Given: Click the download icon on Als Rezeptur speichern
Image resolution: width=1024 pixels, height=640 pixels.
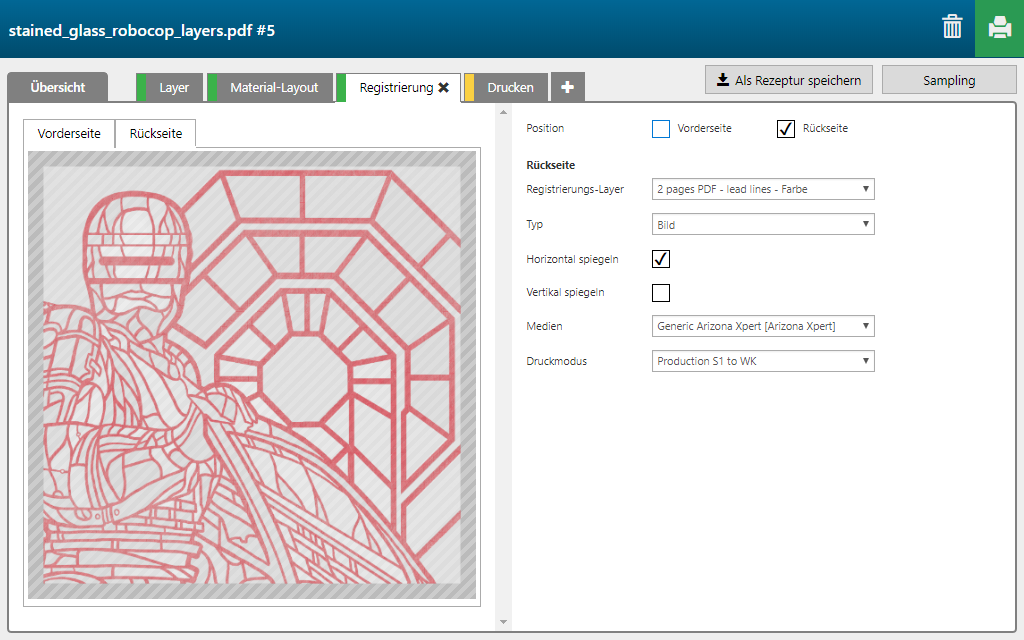Looking at the screenshot, I should tap(723, 80).
